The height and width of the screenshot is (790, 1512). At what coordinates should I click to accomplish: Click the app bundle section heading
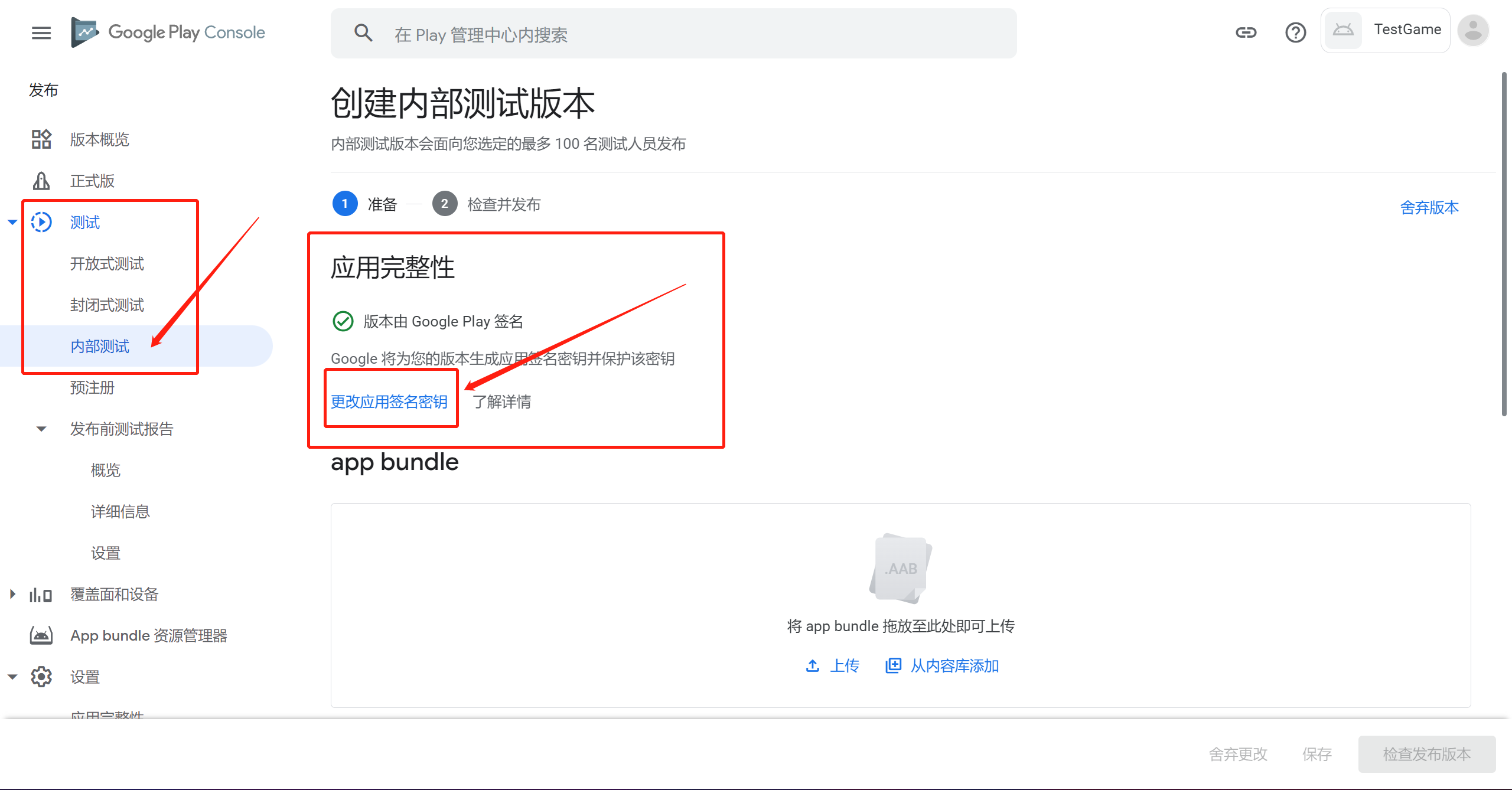pyautogui.click(x=395, y=462)
